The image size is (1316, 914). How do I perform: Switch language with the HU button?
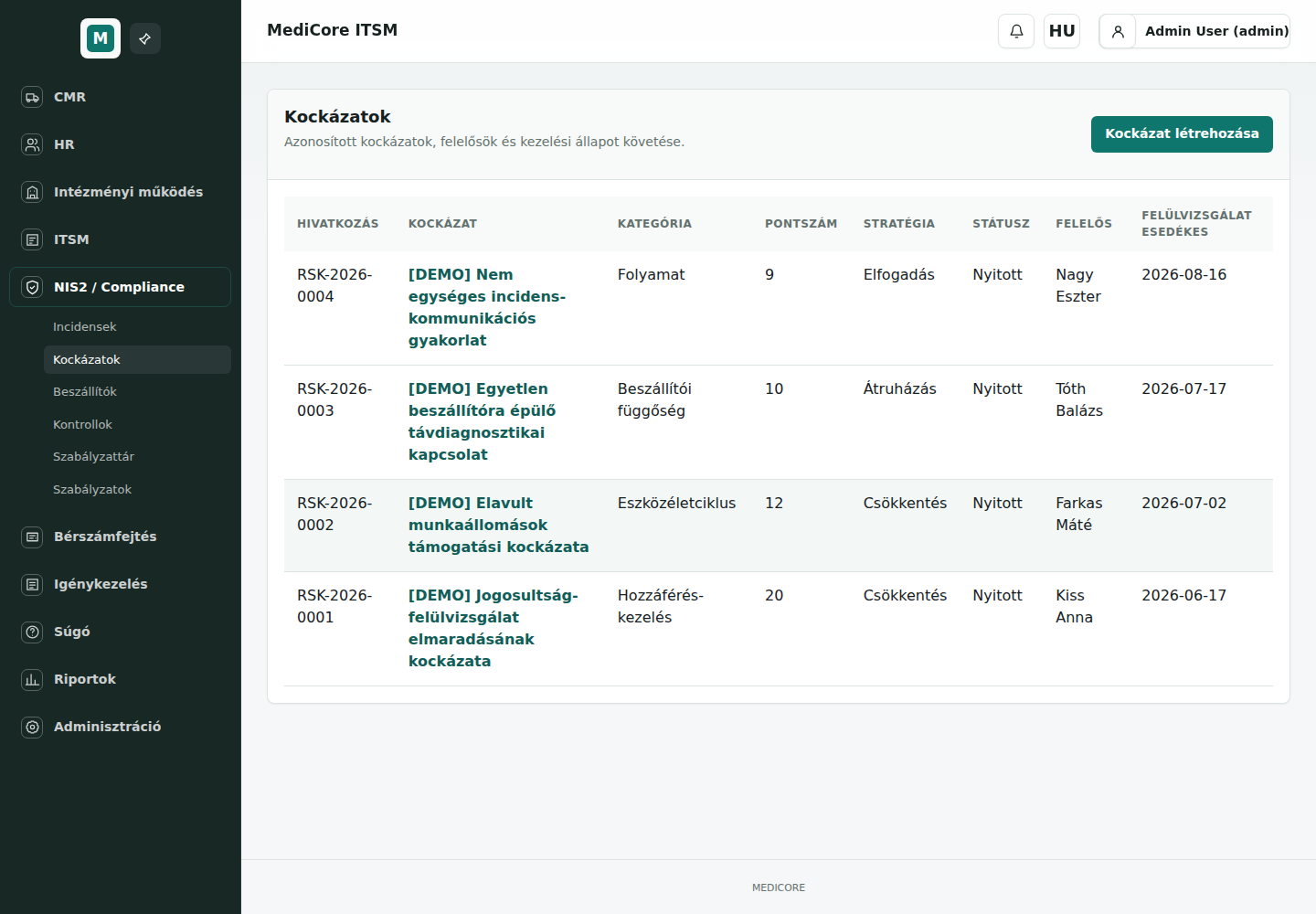(1062, 31)
